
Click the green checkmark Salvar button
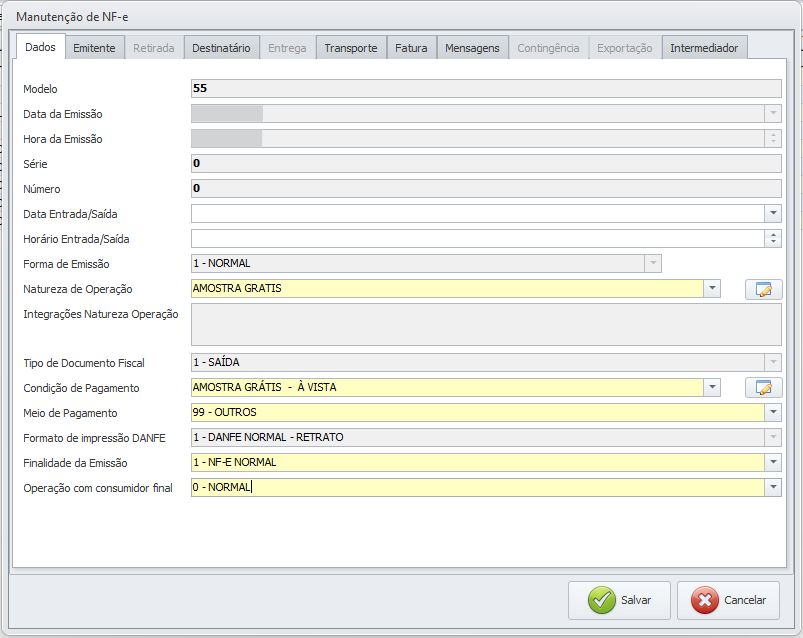(x=620, y=600)
